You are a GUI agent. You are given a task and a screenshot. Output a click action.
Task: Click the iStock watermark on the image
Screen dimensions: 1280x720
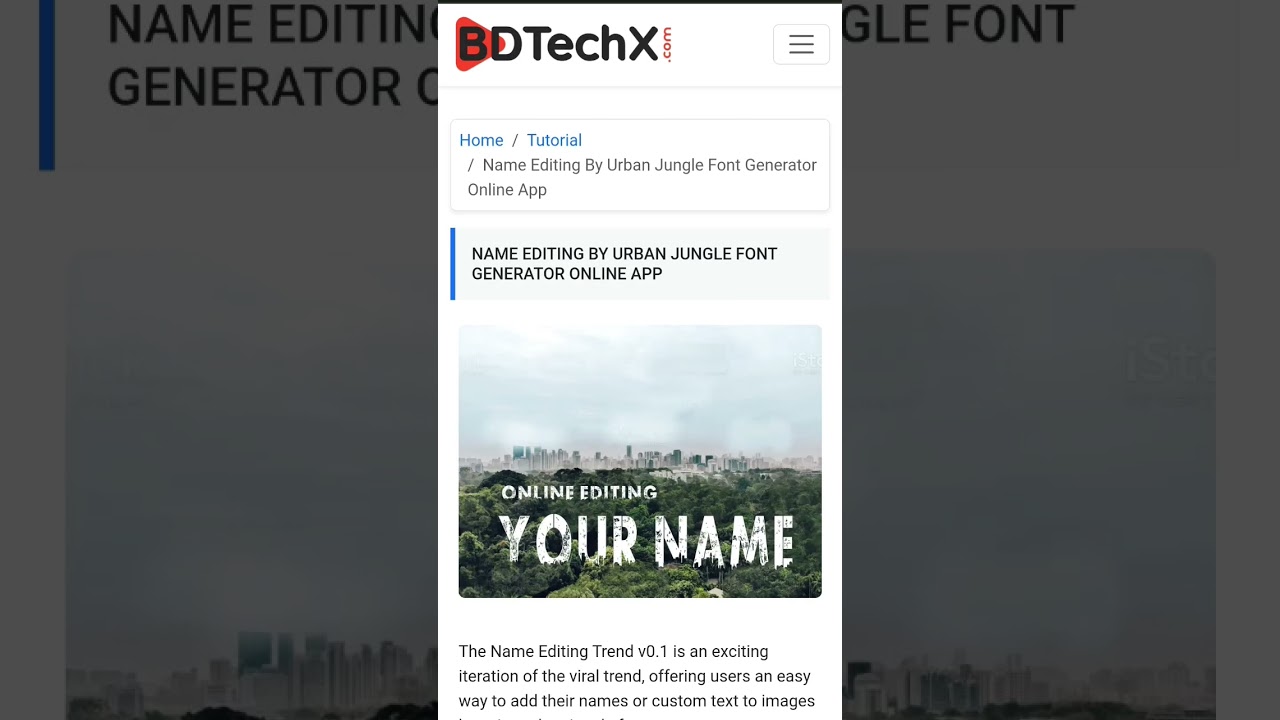(x=808, y=360)
